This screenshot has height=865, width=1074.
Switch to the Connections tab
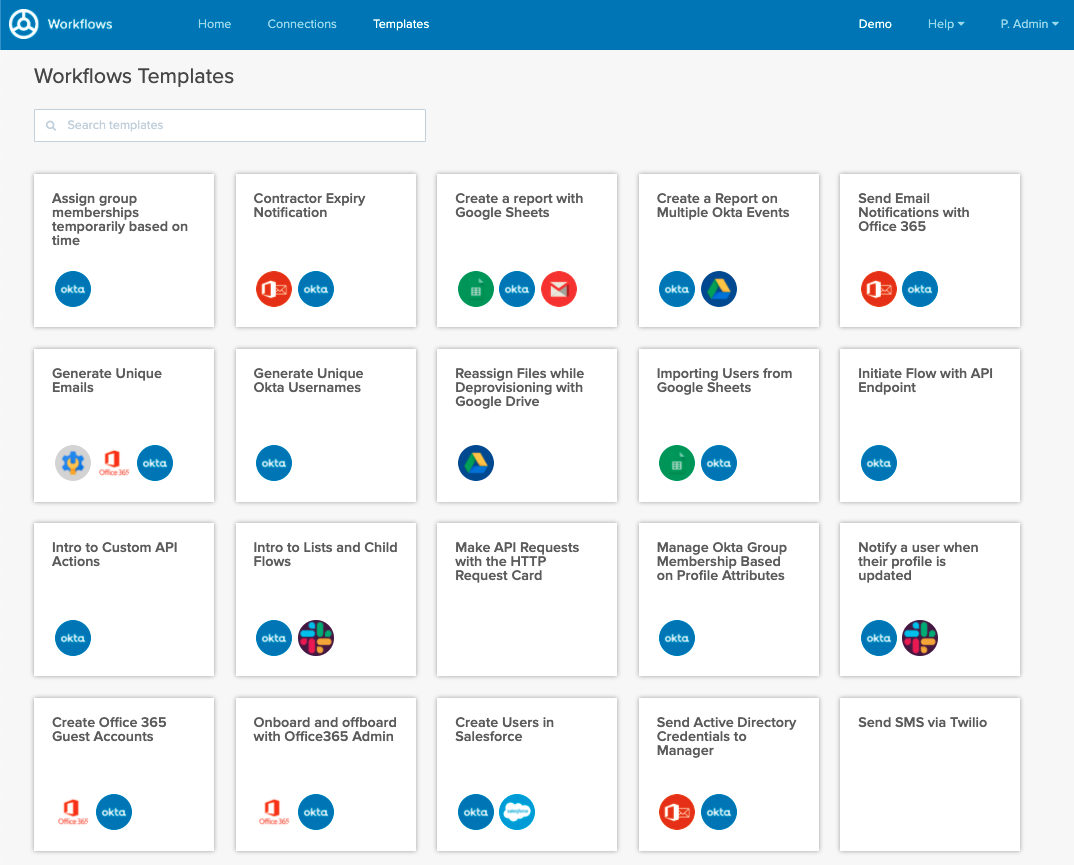pos(302,24)
